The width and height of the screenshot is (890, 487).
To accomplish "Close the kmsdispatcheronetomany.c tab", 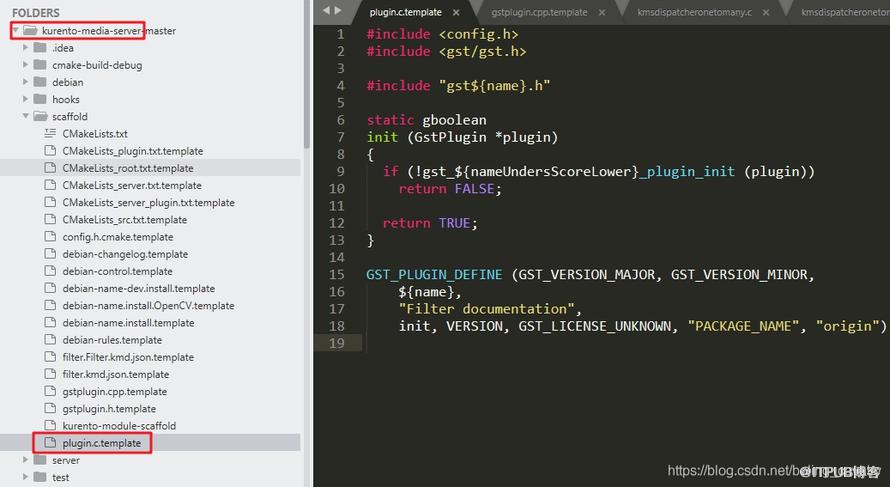I will (x=766, y=12).
